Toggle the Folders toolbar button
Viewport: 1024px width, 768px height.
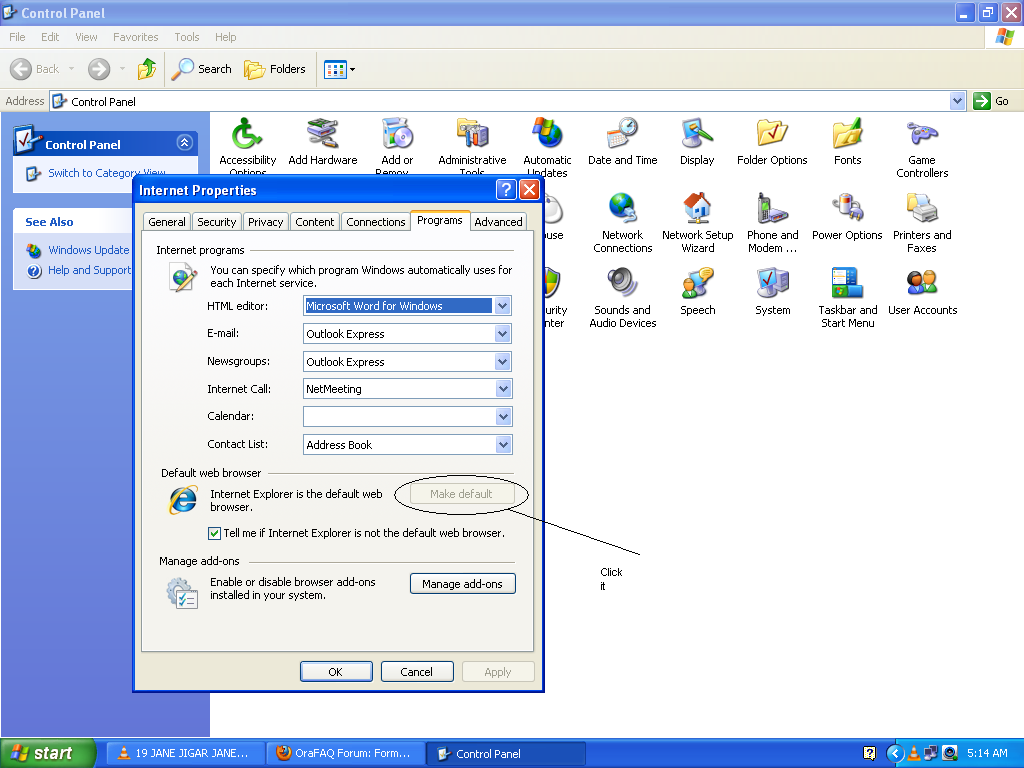point(275,69)
